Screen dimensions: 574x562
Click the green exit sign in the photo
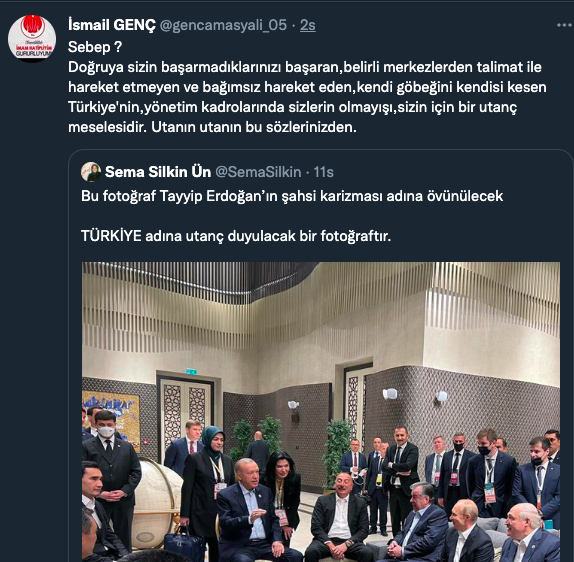(191, 372)
